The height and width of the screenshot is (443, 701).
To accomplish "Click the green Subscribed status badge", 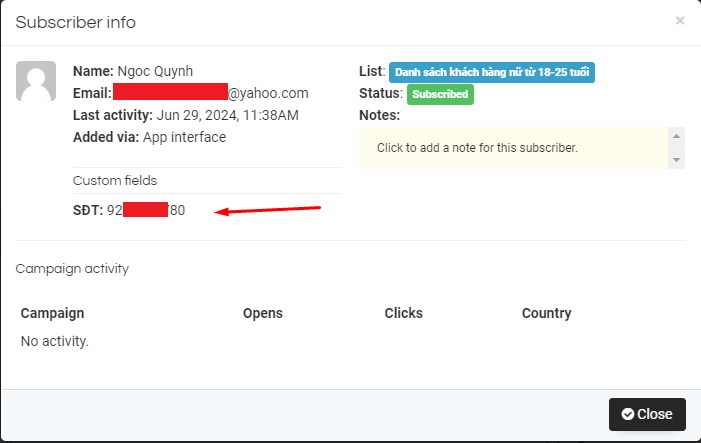I will 440,94.
